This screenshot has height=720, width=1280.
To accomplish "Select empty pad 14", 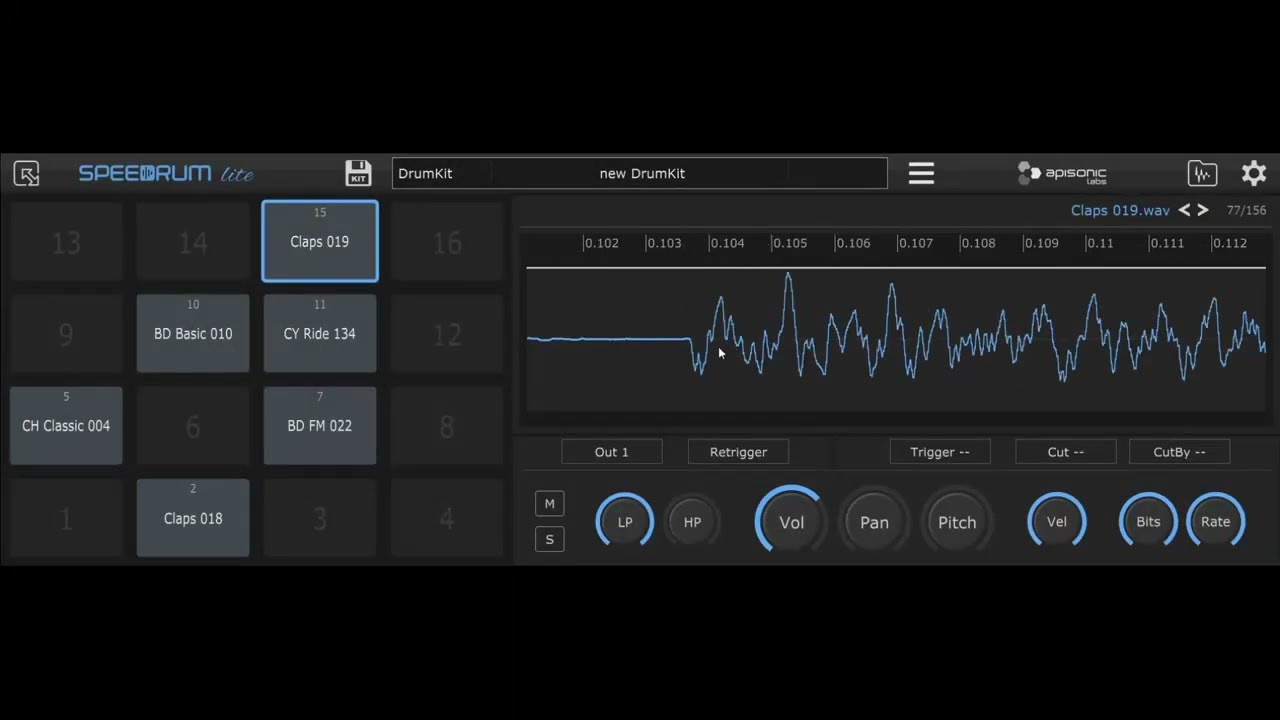I will pos(193,241).
